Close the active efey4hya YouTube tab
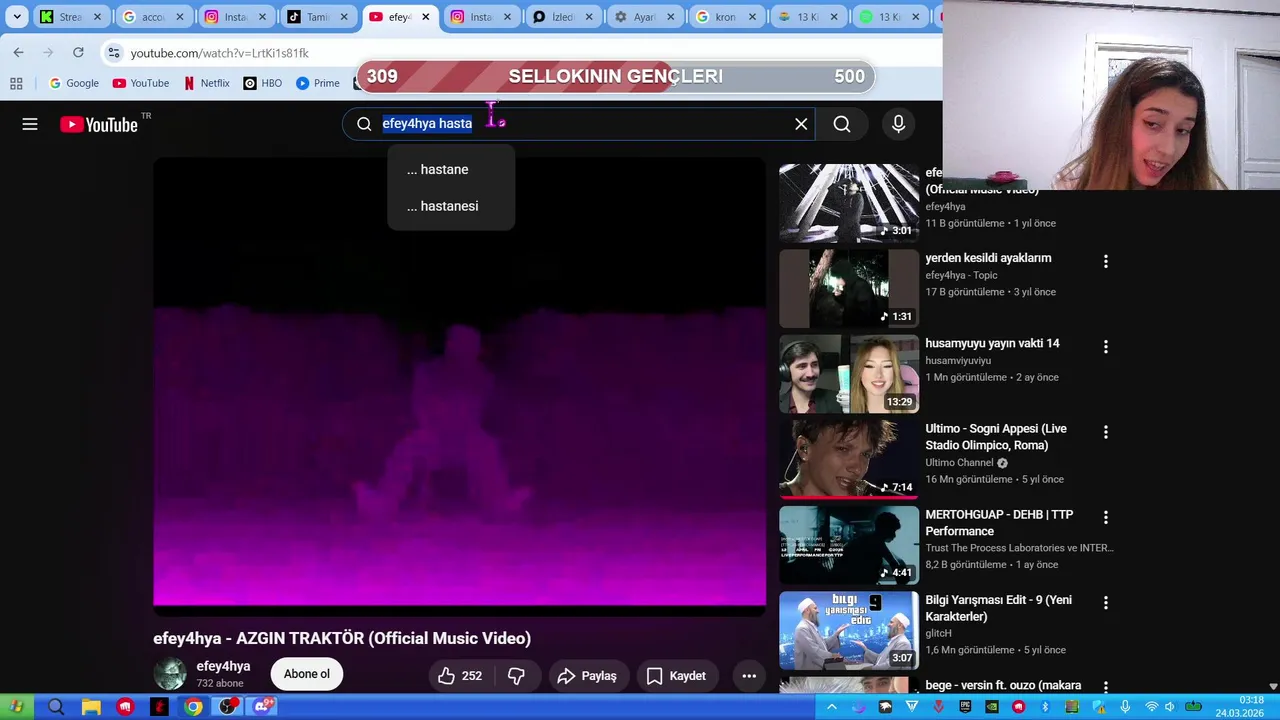The height and width of the screenshot is (720, 1280). [425, 17]
